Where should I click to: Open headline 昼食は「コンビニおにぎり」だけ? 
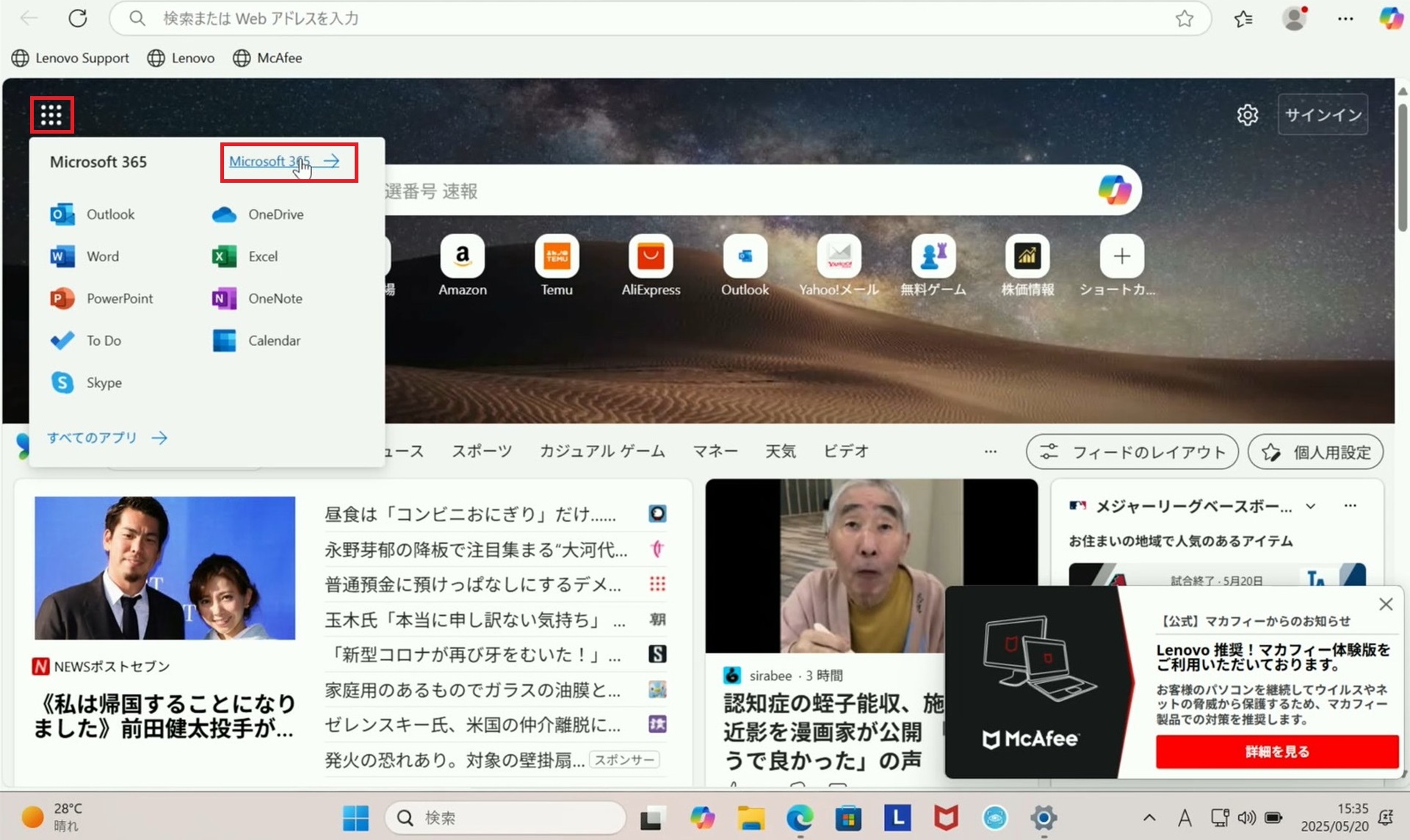coord(471,514)
